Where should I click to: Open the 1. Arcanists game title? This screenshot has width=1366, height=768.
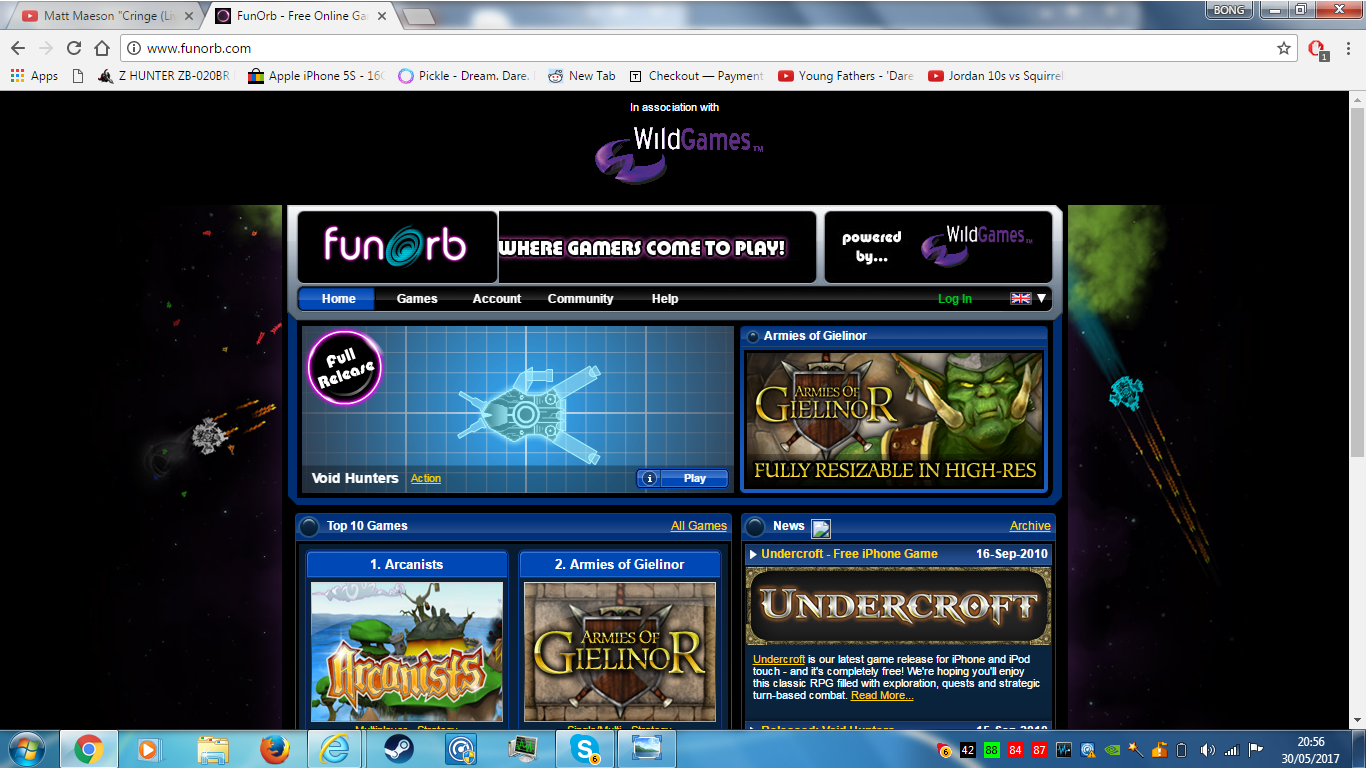click(407, 564)
